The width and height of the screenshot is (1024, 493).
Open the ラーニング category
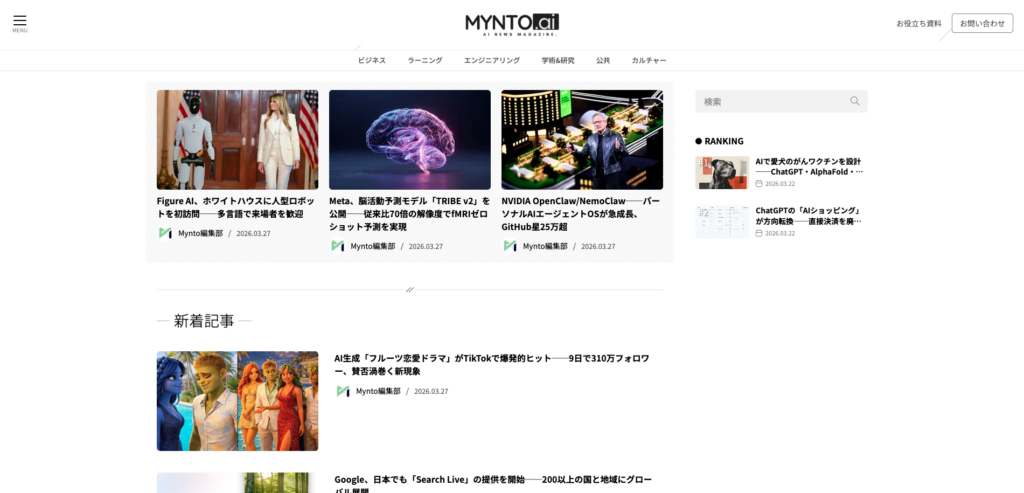click(424, 60)
